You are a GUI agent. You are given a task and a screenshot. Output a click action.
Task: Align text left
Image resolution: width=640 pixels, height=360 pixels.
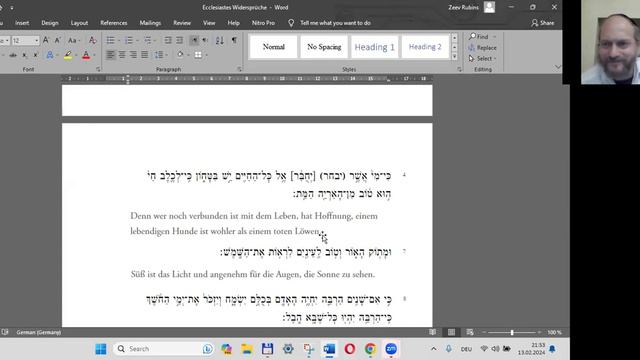[x=110, y=55]
